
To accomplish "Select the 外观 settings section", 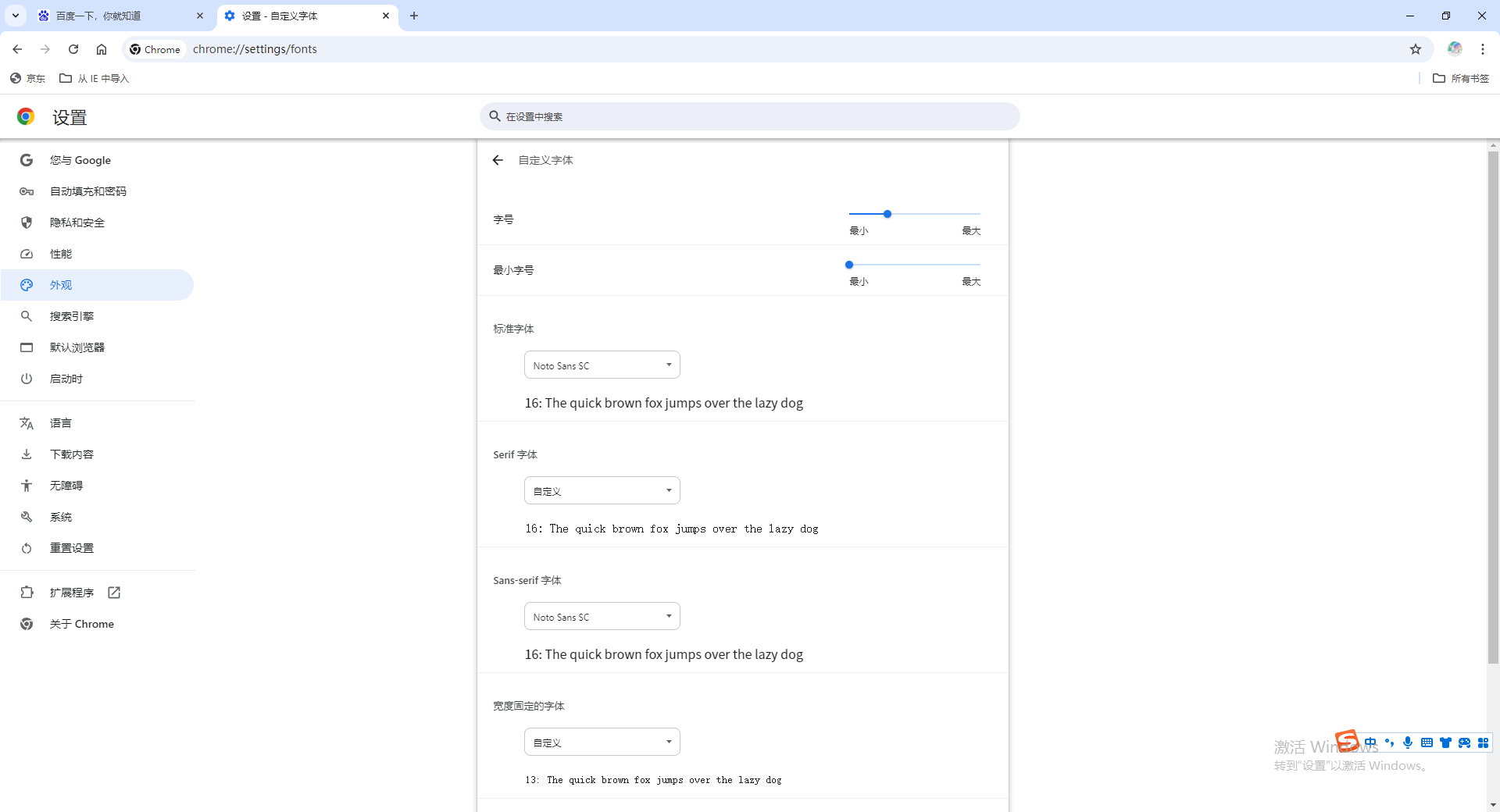I will (x=97, y=285).
